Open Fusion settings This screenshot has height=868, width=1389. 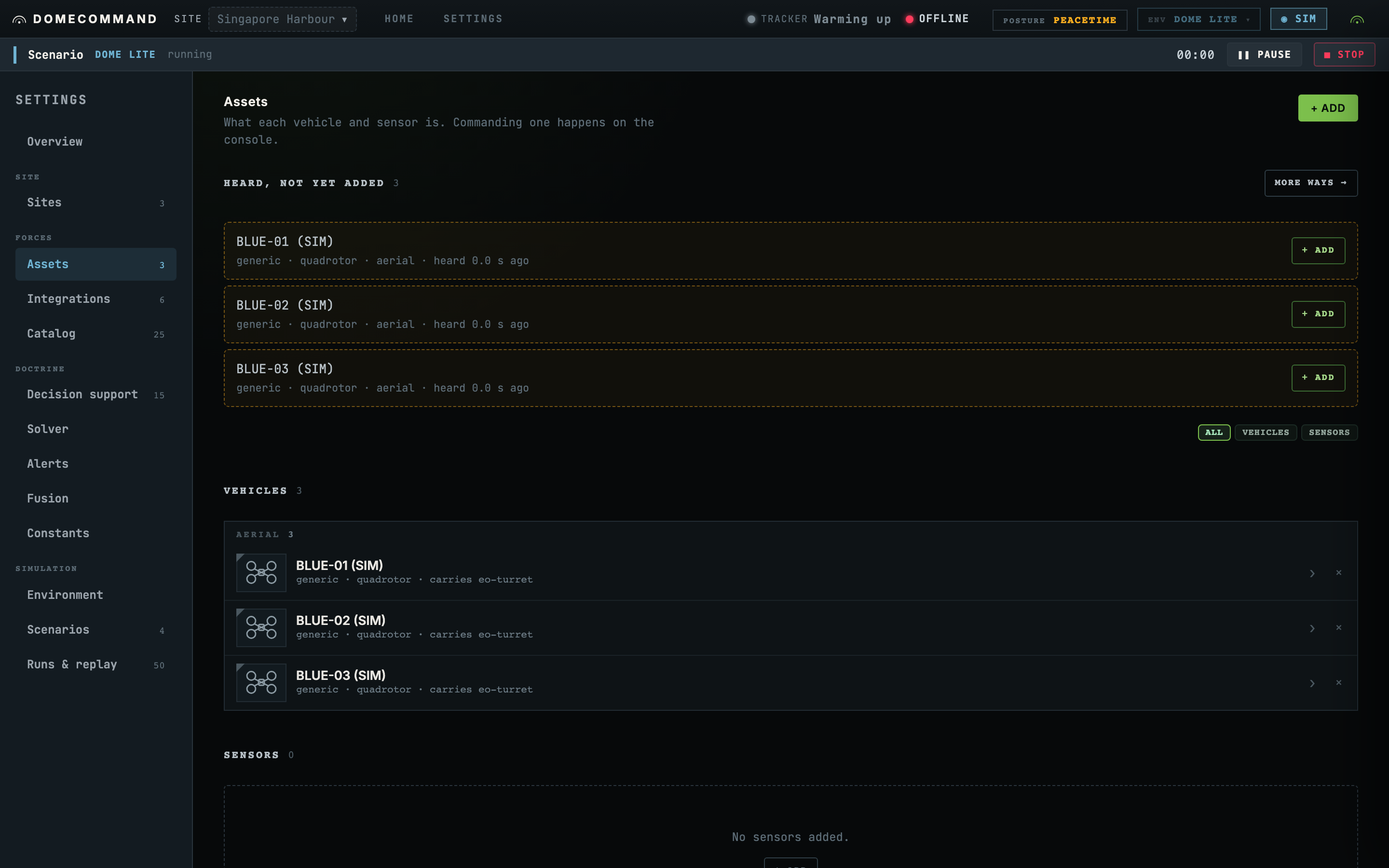[x=96, y=499]
